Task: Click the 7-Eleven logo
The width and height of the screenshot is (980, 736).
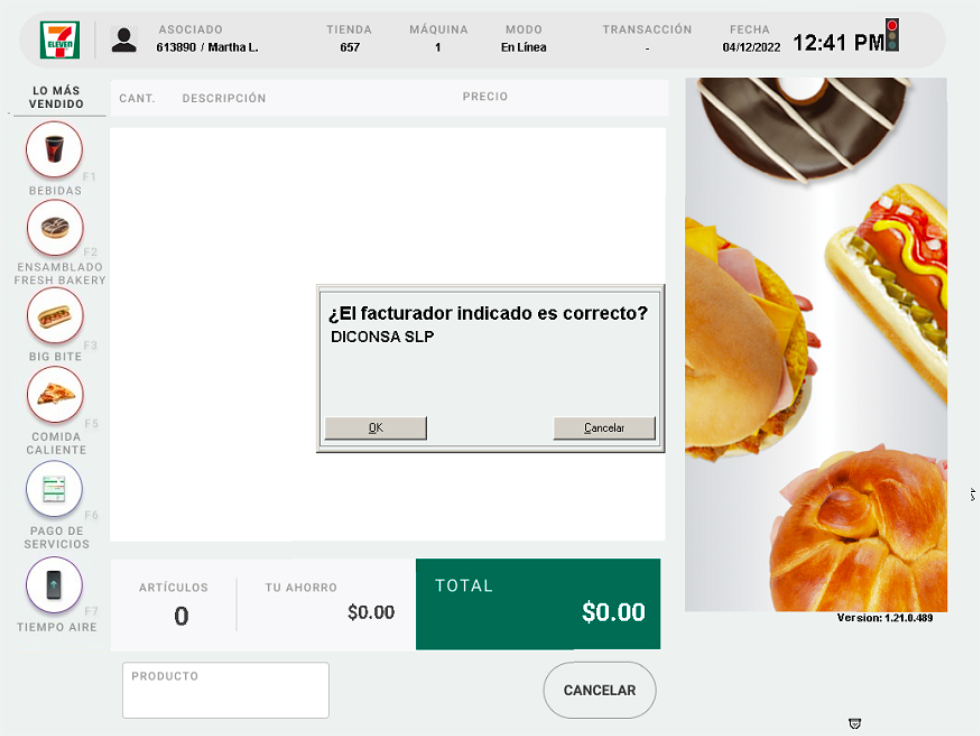Action: tap(59, 39)
